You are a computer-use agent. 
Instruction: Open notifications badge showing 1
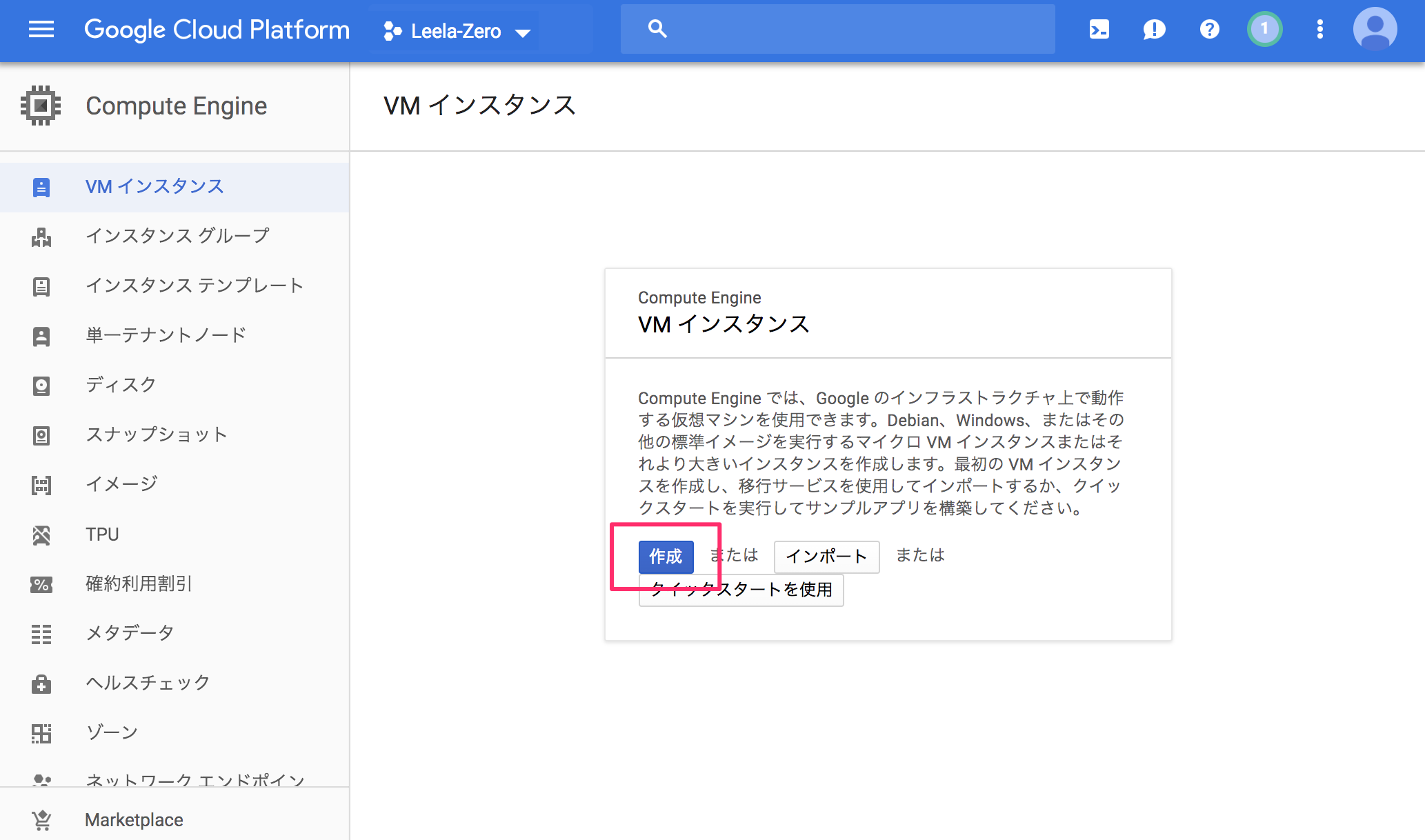(x=1264, y=30)
